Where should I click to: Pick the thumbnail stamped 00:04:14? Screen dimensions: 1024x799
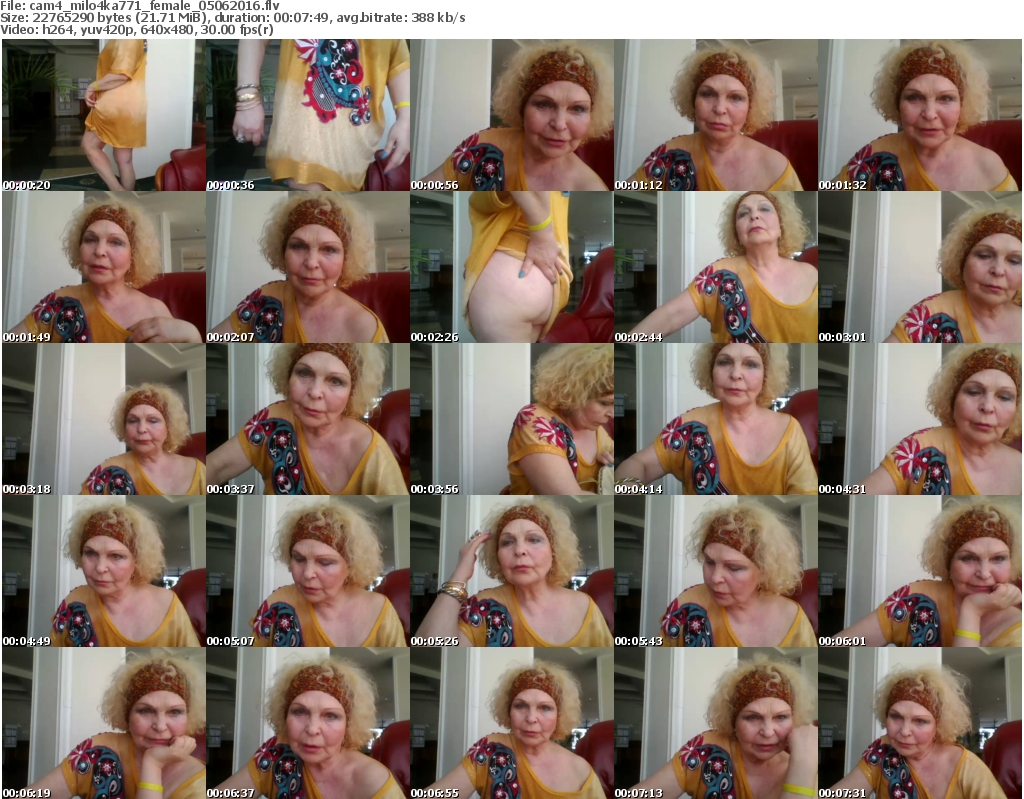coord(716,419)
